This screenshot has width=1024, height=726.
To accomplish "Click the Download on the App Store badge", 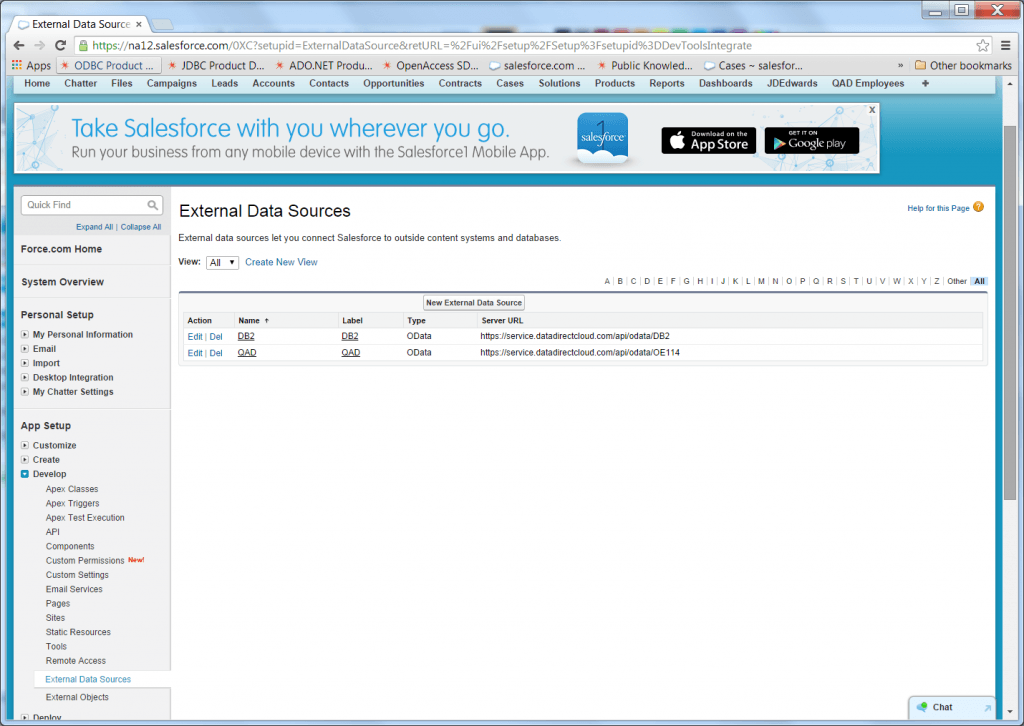I will (708, 141).
